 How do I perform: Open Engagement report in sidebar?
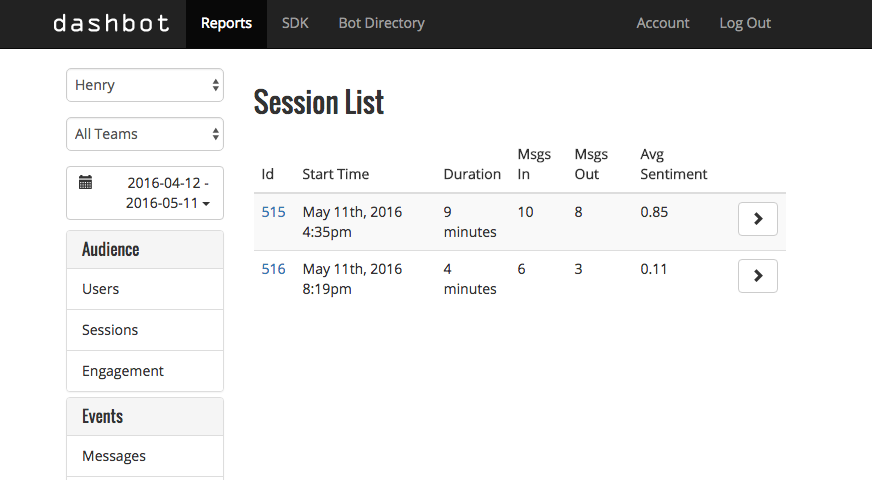pyautogui.click(x=123, y=371)
